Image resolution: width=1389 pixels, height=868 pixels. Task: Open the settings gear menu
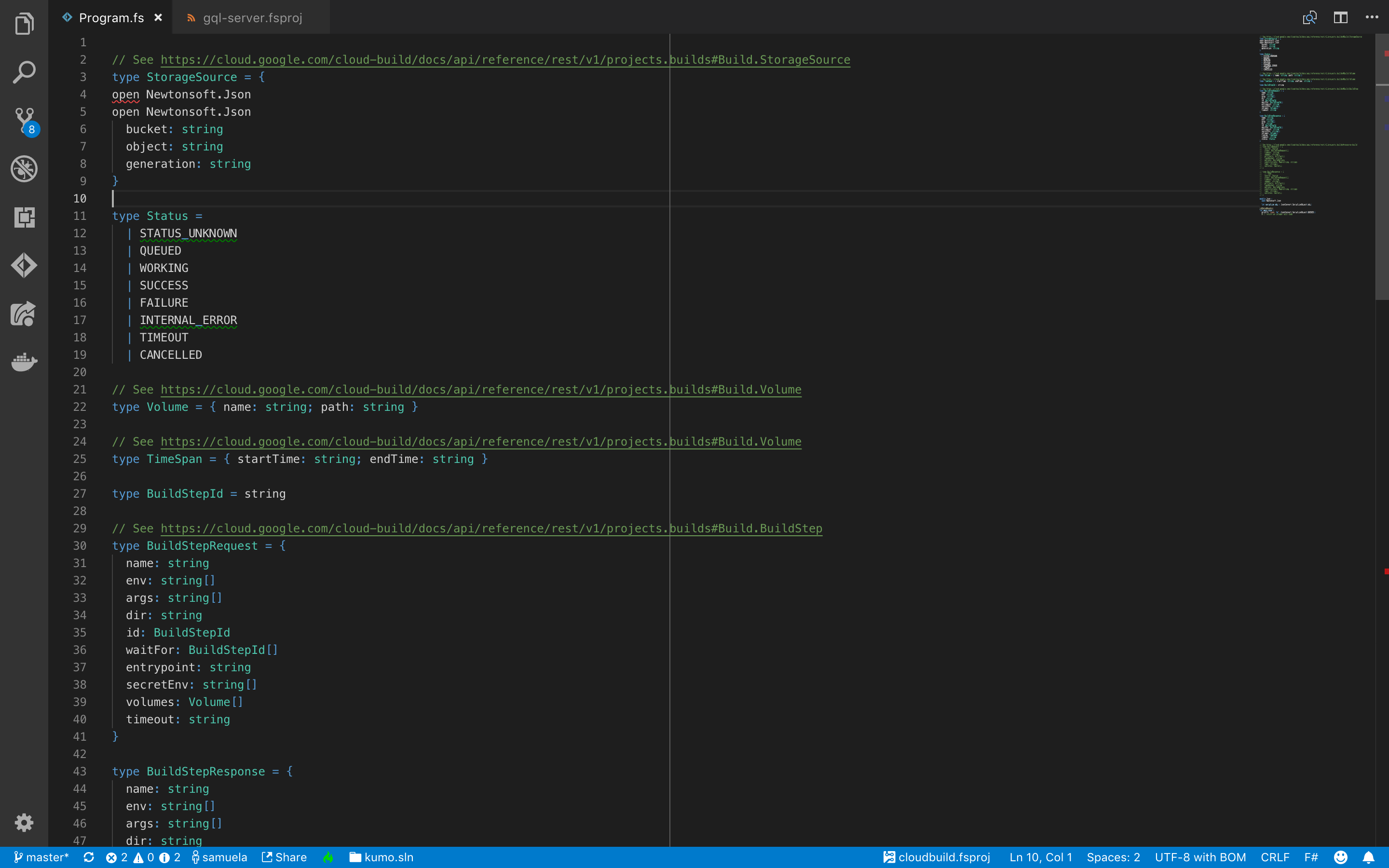[24, 823]
